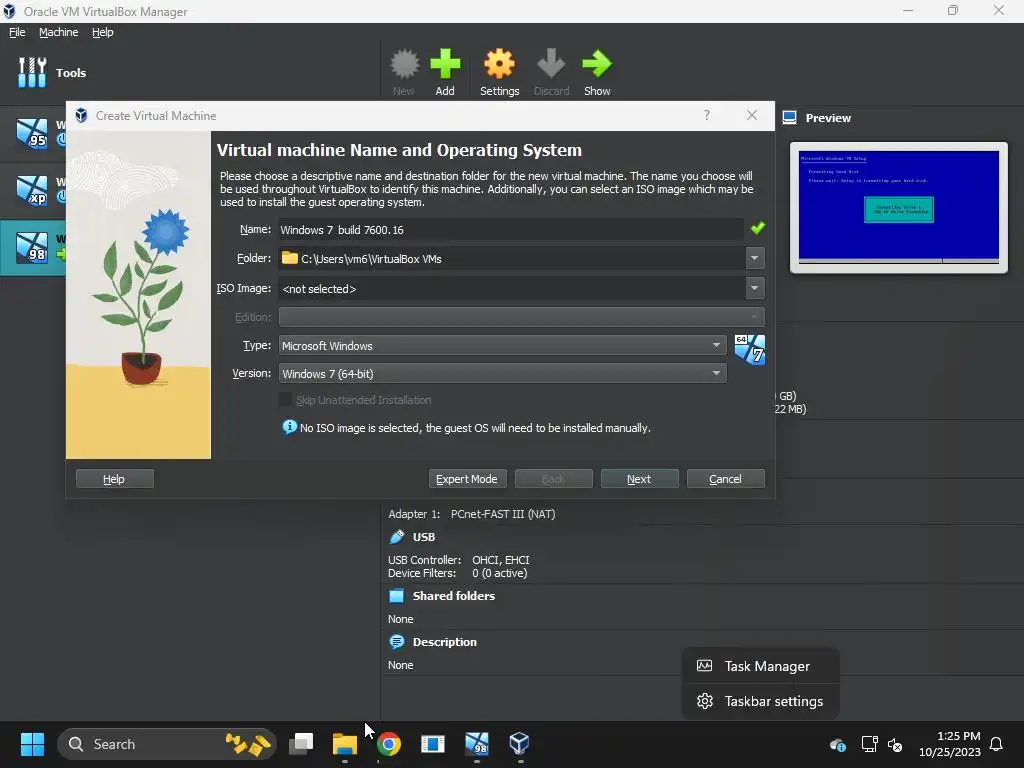Viewport: 1024px width, 768px height.
Task: Click the notification bell icon
Action: pyautogui.click(x=996, y=744)
